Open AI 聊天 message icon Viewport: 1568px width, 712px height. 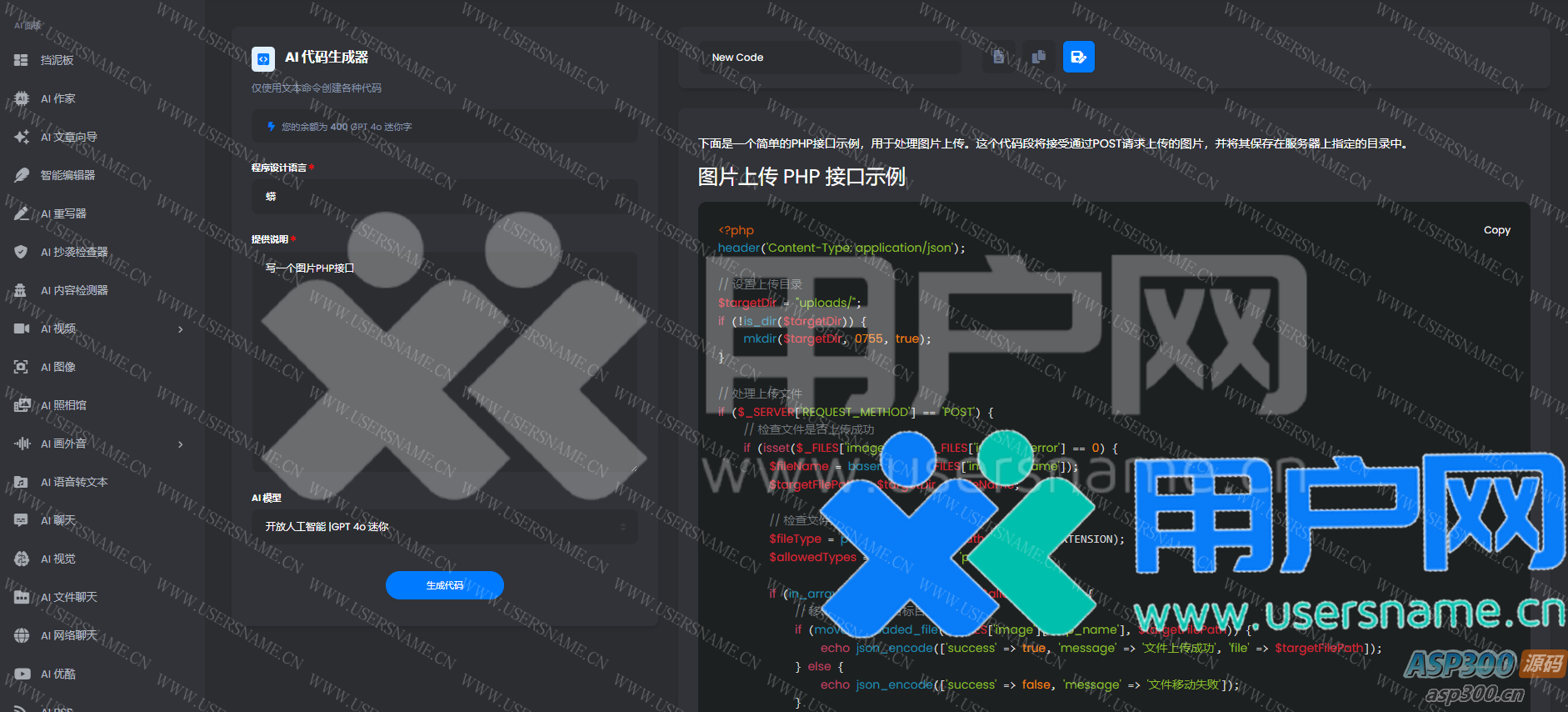[x=22, y=520]
